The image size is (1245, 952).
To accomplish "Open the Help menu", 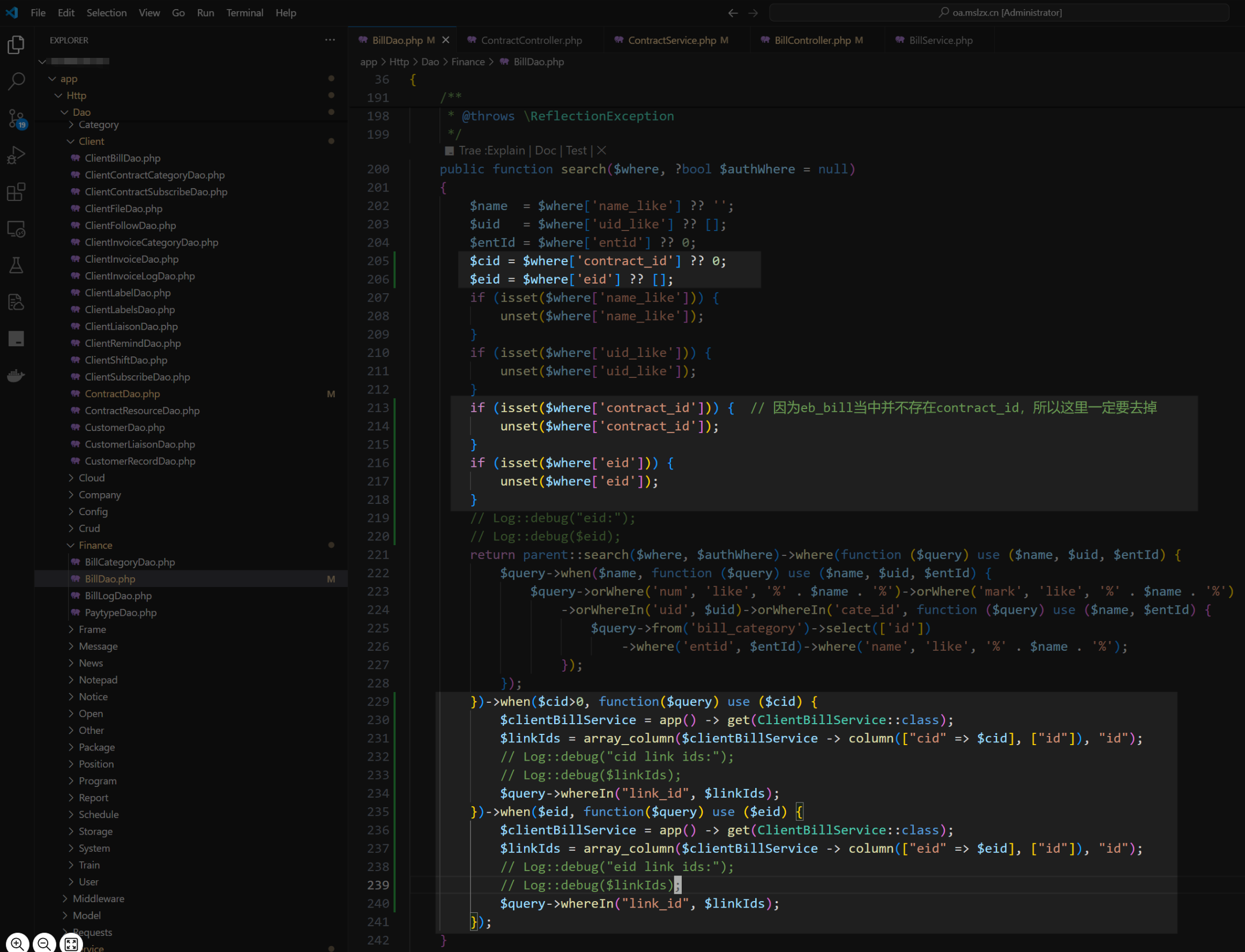I will pyautogui.click(x=286, y=12).
